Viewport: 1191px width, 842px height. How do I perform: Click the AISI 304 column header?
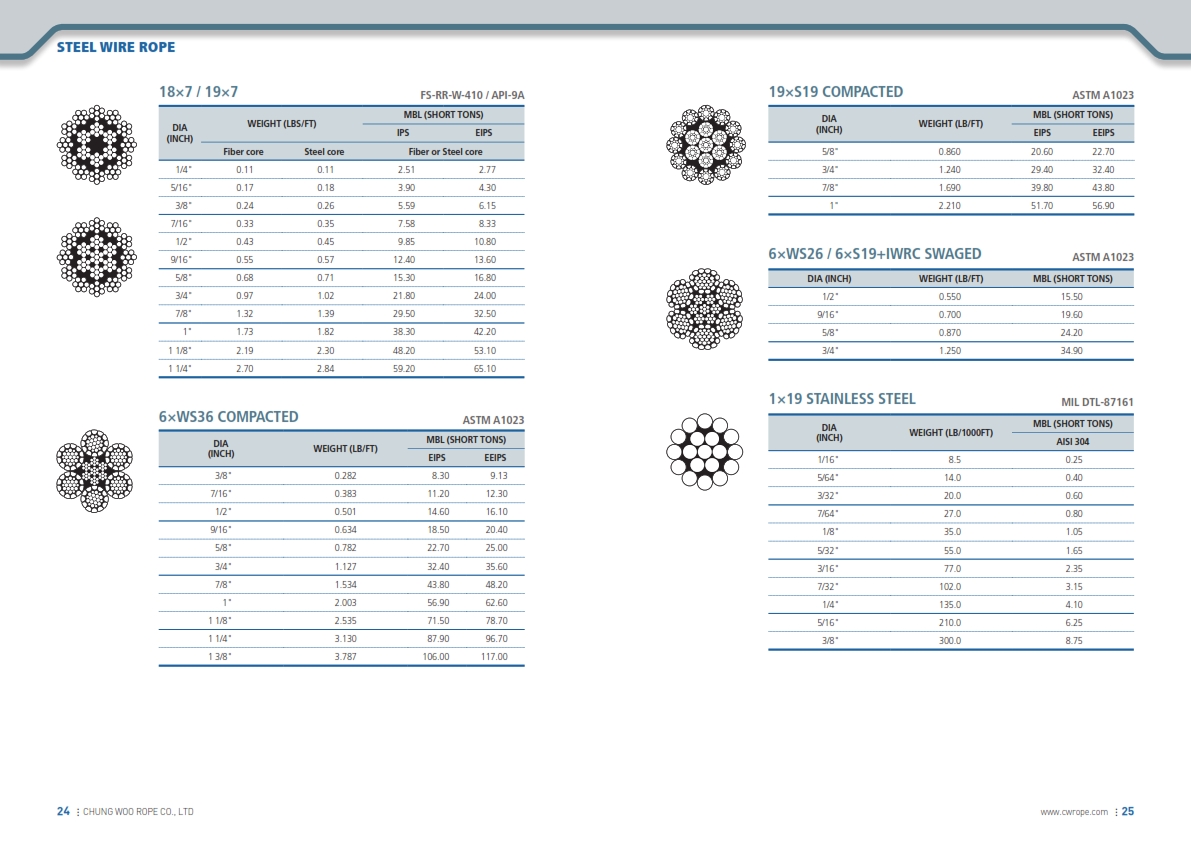tap(1073, 442)
